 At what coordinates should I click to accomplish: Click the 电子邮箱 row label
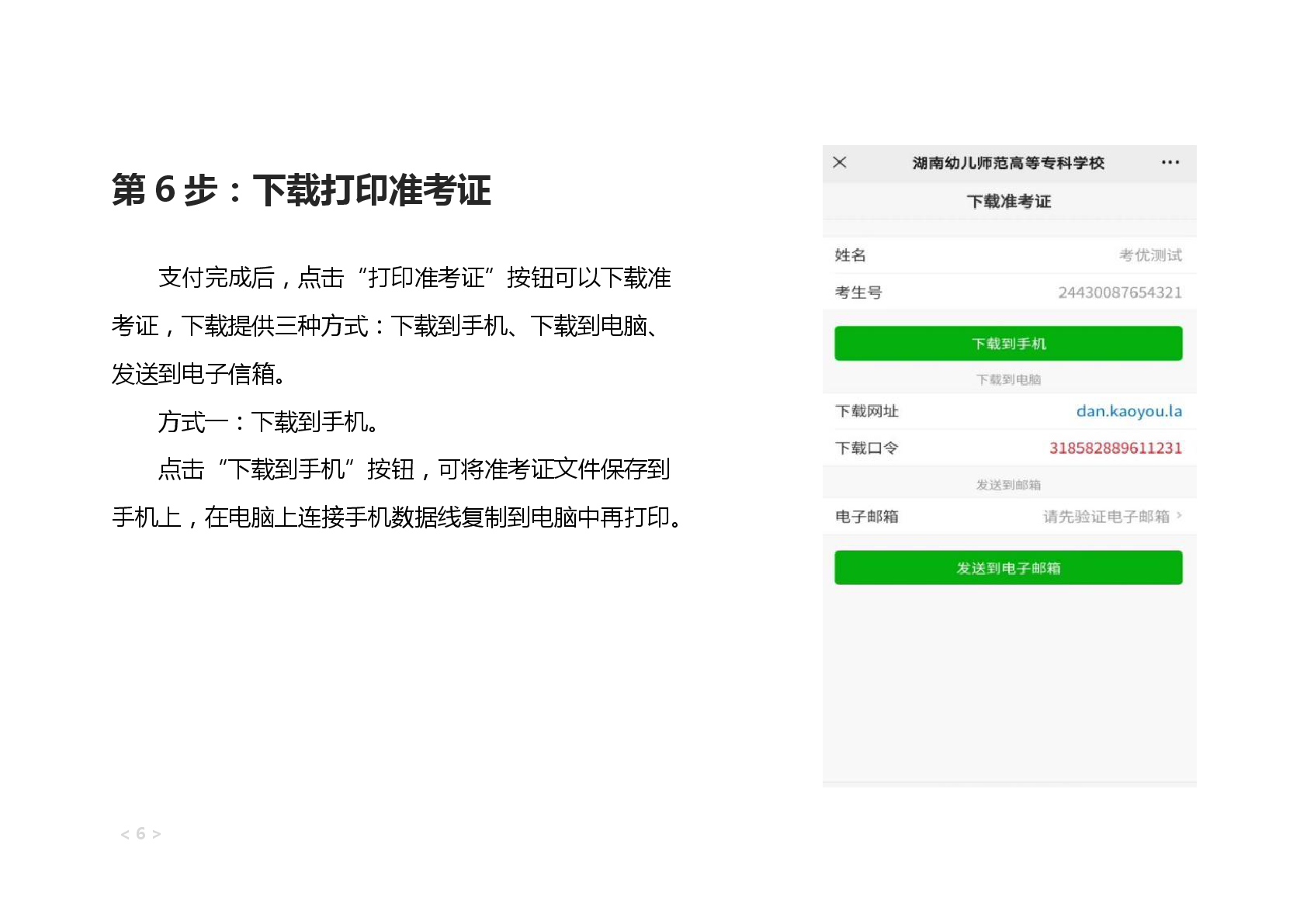click(x=866, y=516)
